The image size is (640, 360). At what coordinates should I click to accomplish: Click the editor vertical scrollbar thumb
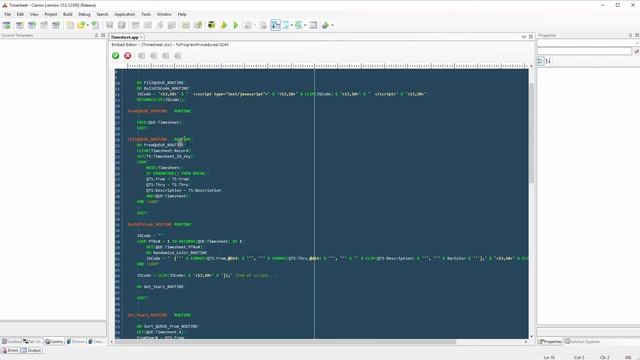pyautogui.click(x=531, y=133)
